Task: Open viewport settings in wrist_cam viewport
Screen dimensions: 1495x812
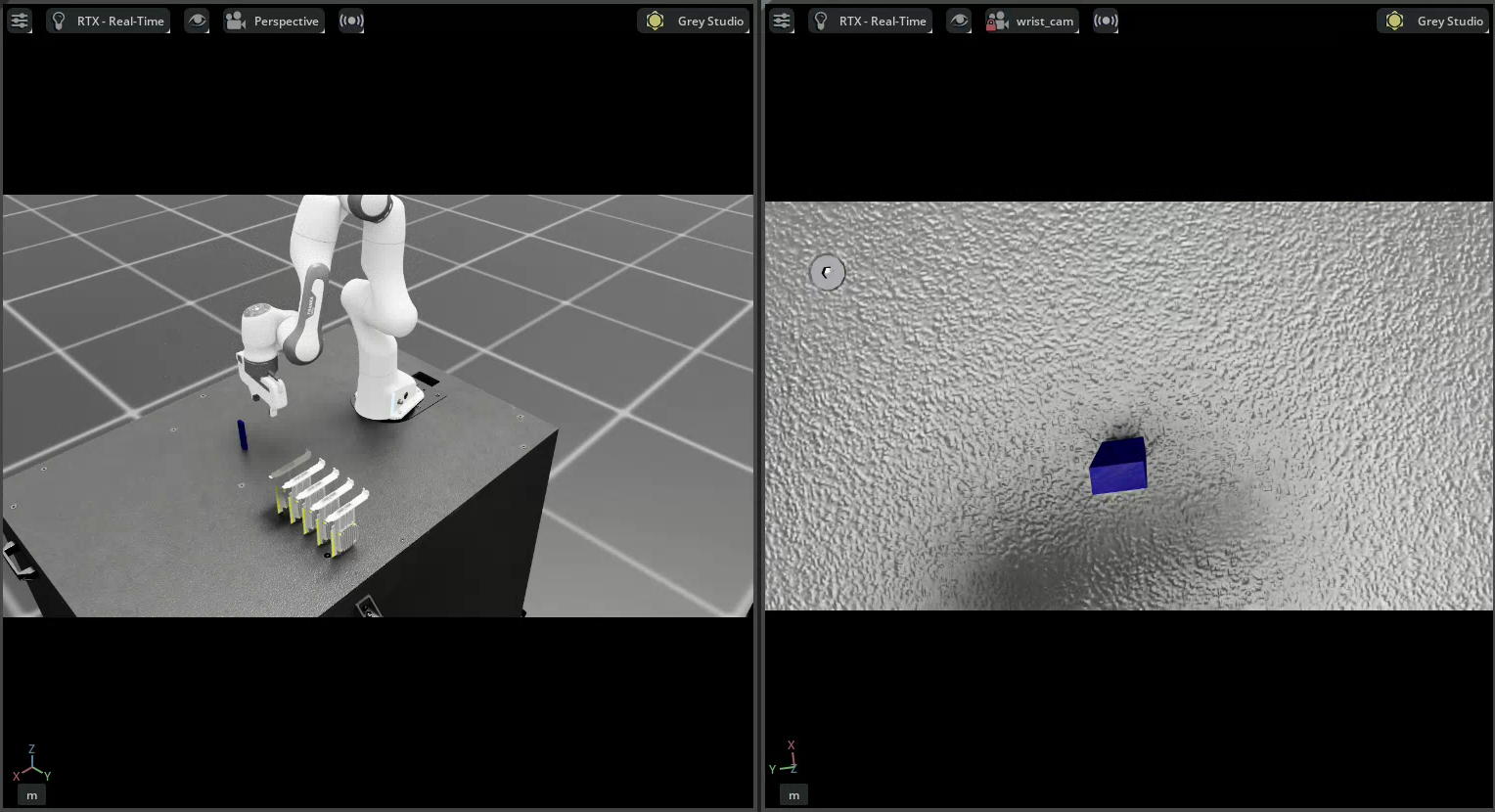Action: (x=781, y=21)
